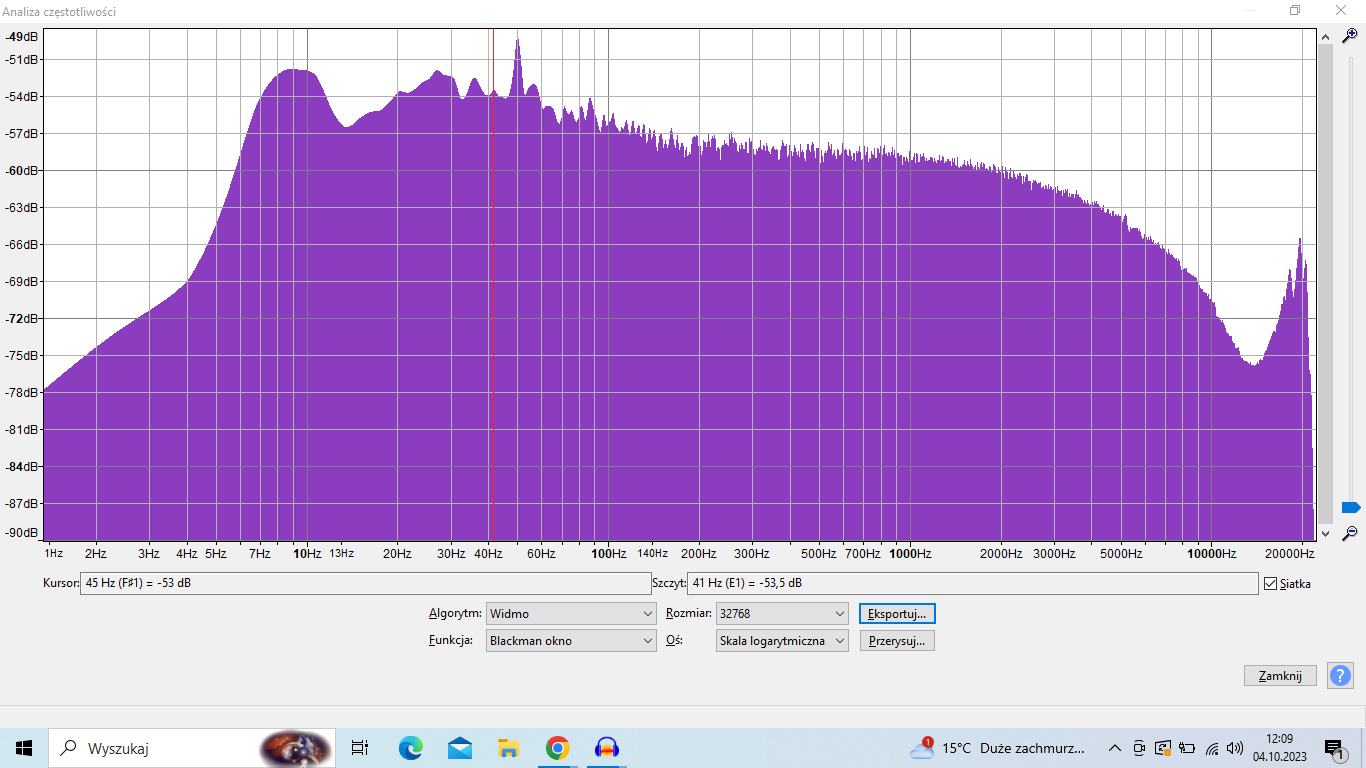1366x768 pixels.
Task: Open Audacity from the taskbar headphones icon
Action: pos(607,747)
